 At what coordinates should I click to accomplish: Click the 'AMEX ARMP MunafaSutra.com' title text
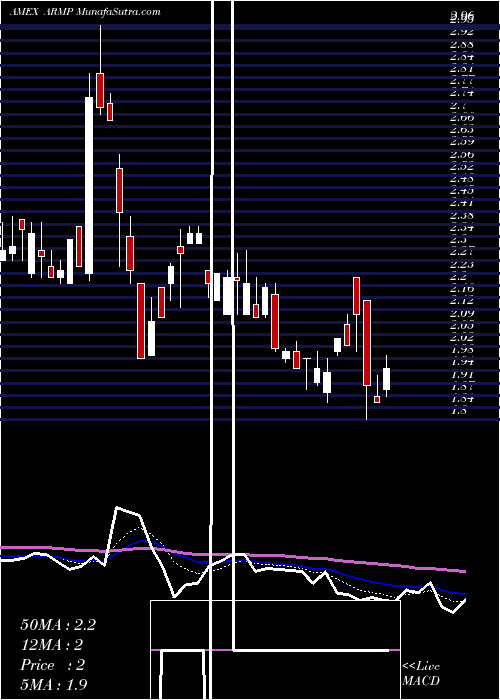(x=85, y=12)
